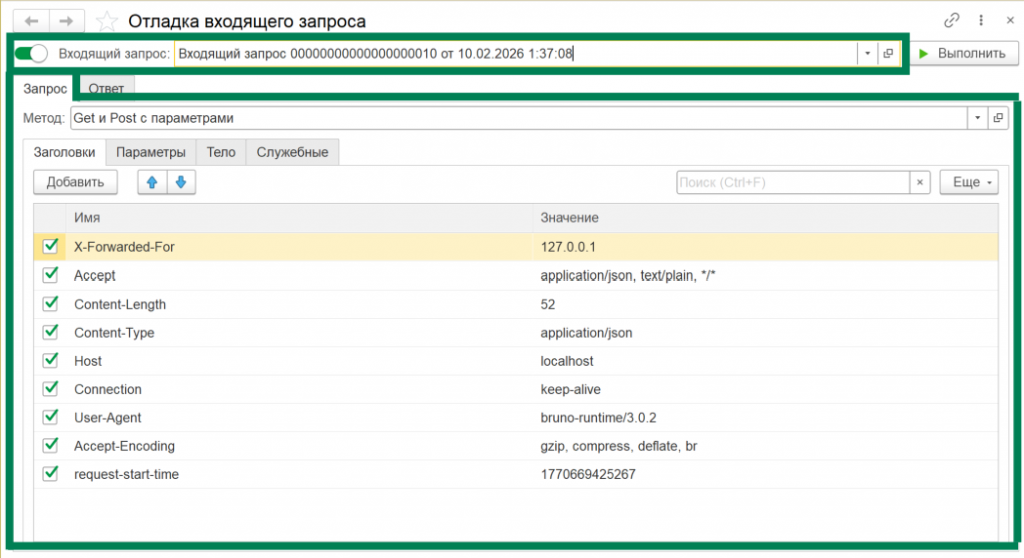Open the incoming request record icon

[x=887, y=53]
